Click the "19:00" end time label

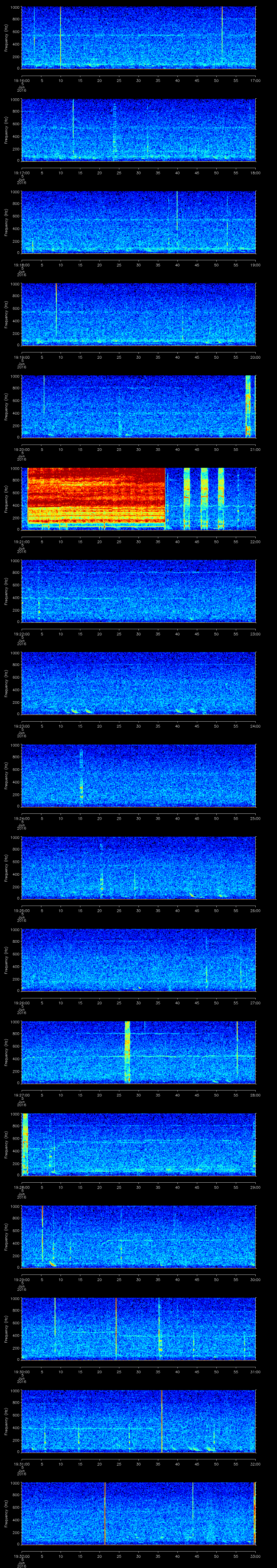[x=256, y=265]
